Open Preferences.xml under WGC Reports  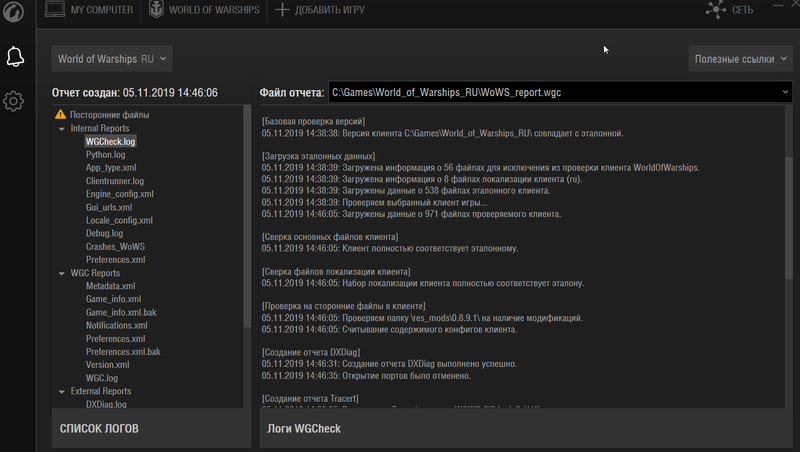(115, 339)
